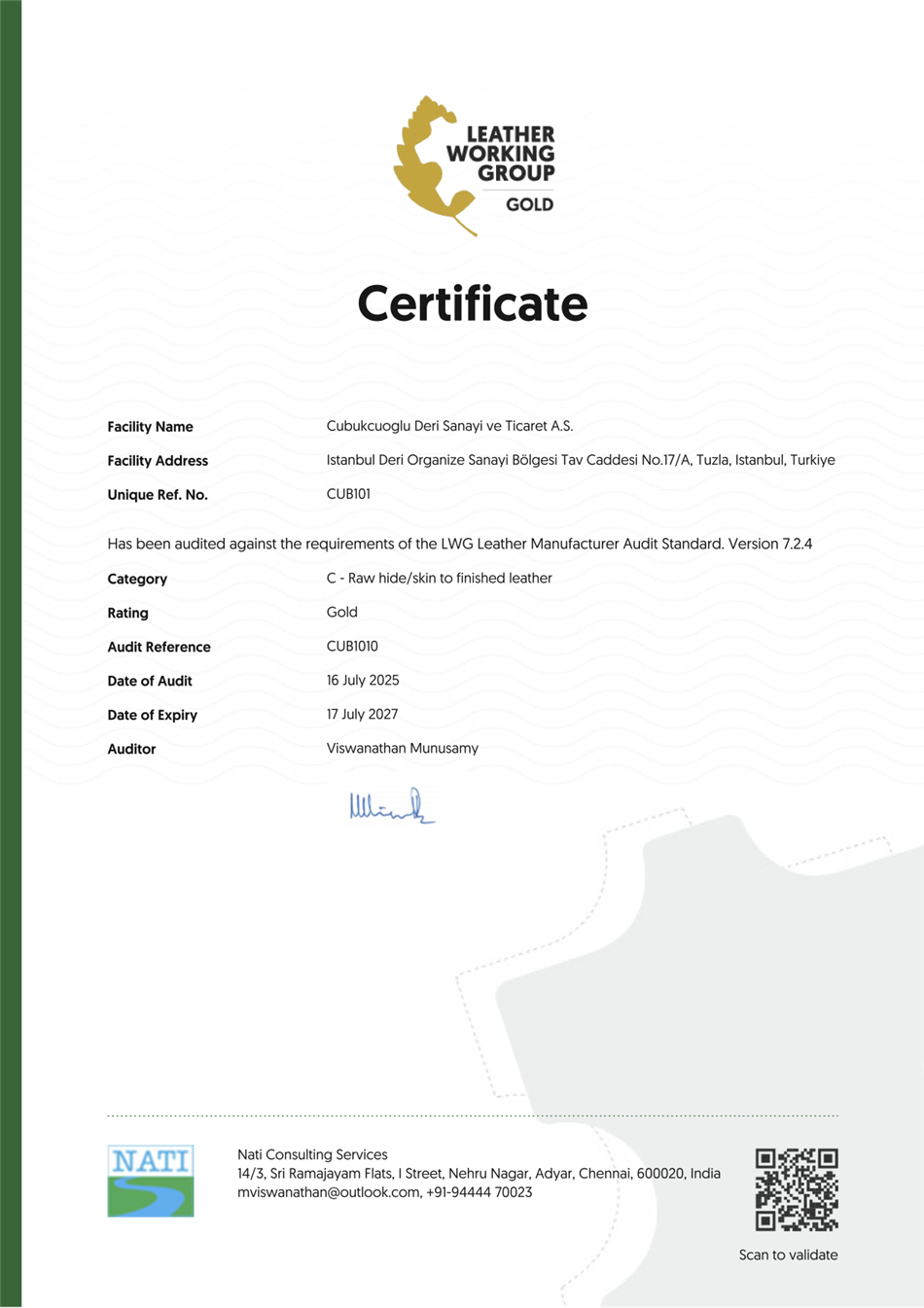Click the '16 July 2025' date
The image size is (924, 1308).
pyautogui.click(x=363, y=680)
